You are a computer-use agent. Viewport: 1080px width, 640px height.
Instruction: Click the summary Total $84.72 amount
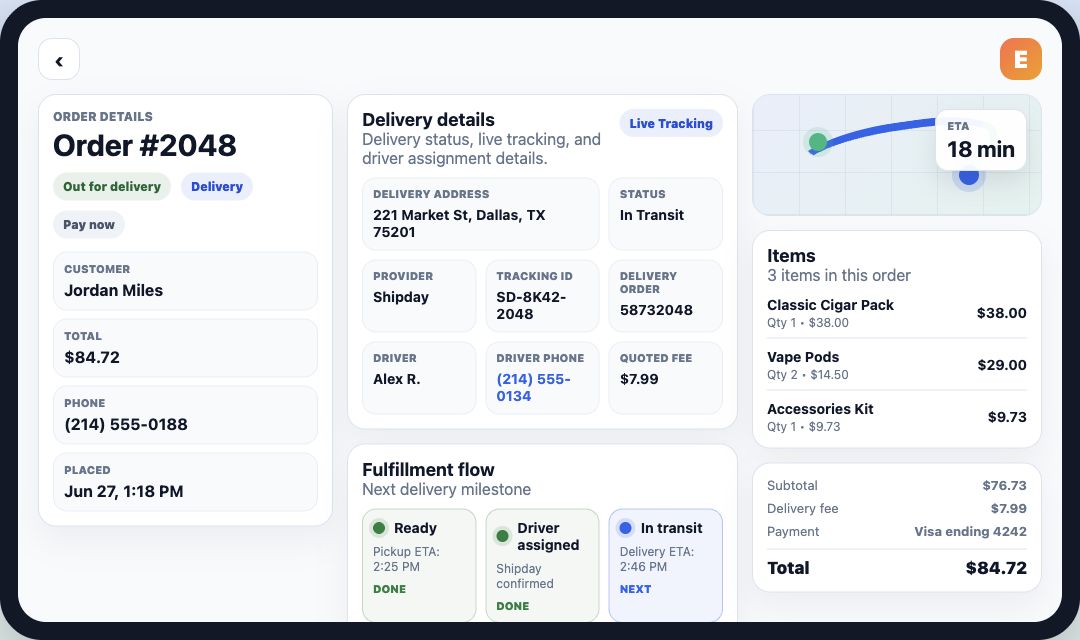[996, 568]
